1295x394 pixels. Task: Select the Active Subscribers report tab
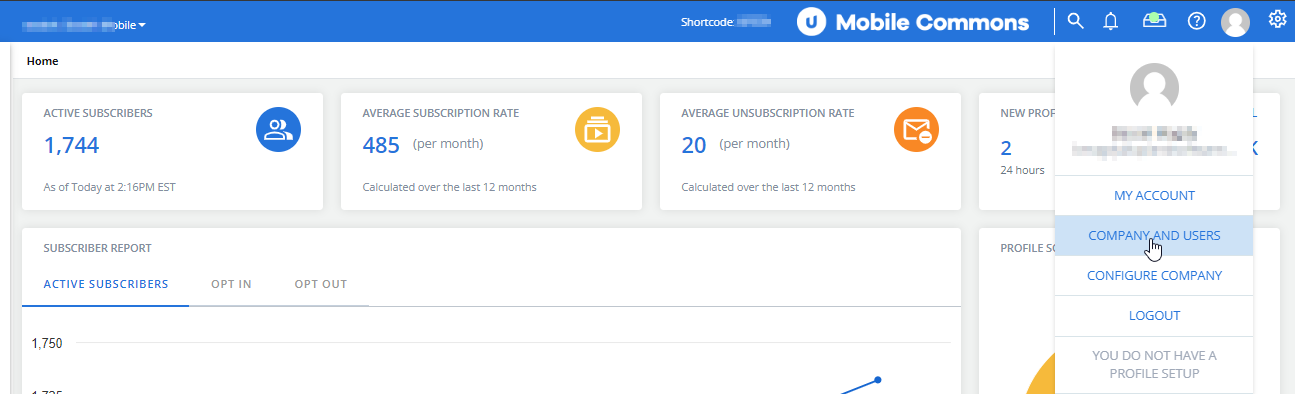point(106,284)
